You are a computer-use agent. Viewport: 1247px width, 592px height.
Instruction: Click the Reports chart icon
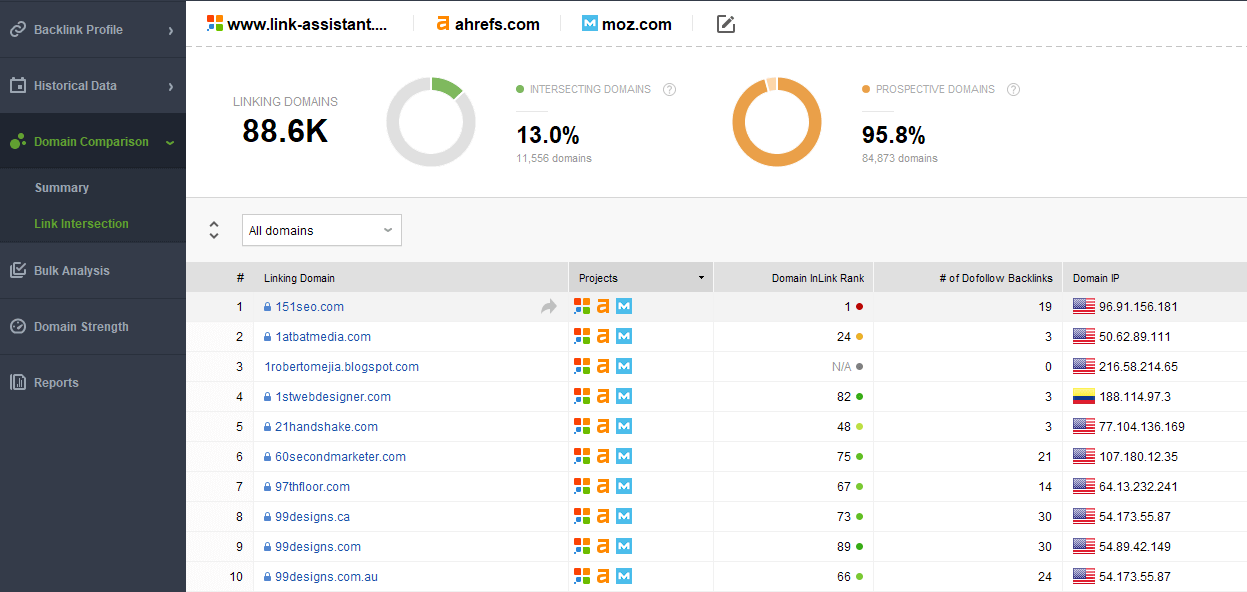(x=17, y=383)
